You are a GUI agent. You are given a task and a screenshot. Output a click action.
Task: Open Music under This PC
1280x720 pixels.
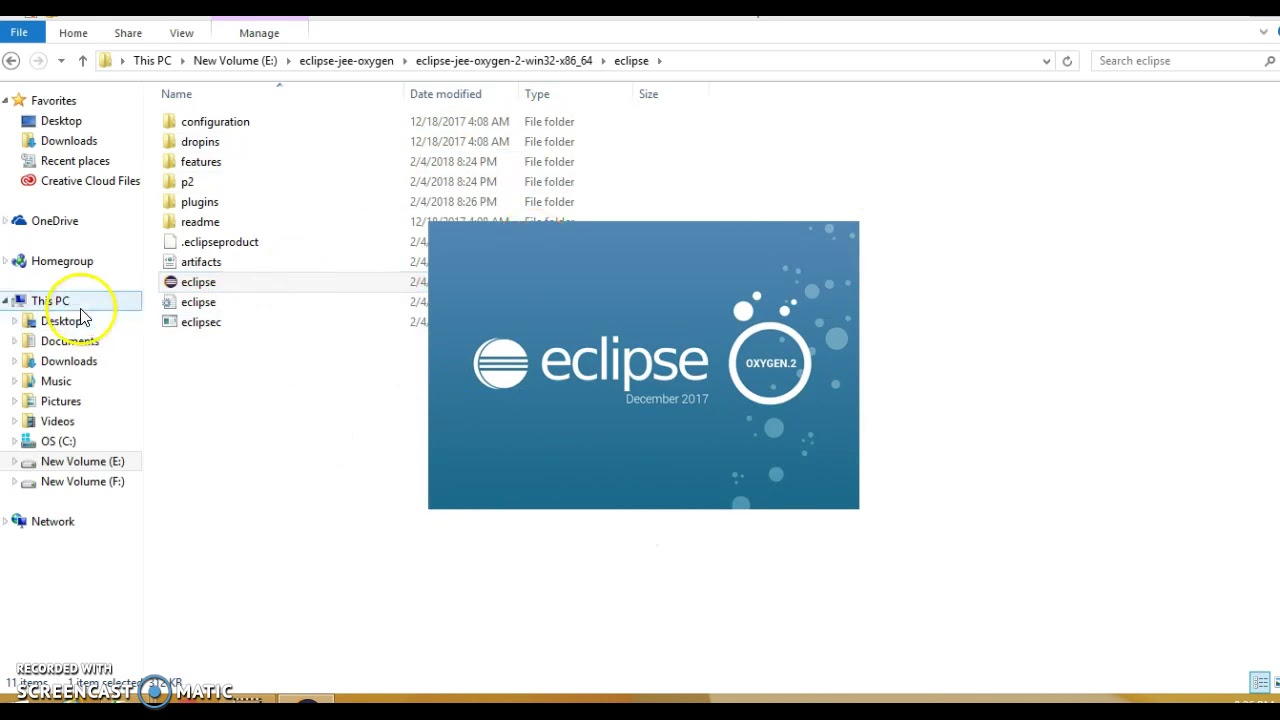(x=56, y=381)
